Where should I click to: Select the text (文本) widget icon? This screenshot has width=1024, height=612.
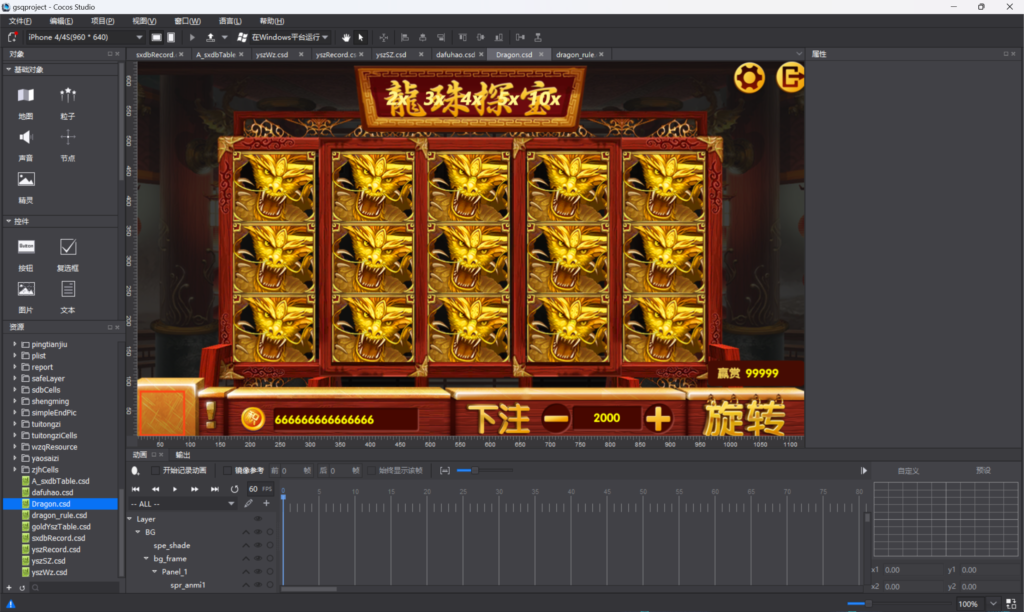(x=68, y=289)
